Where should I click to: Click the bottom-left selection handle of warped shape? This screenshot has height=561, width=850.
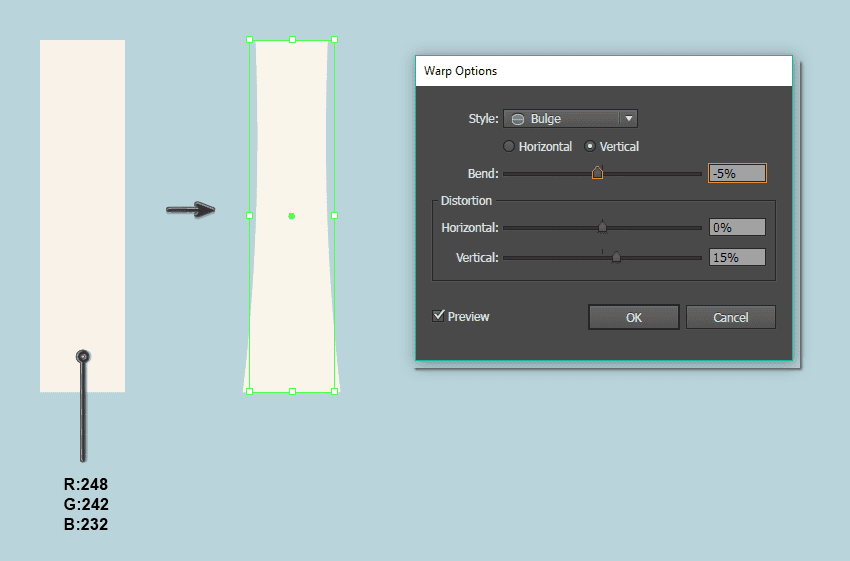[249, 391]
